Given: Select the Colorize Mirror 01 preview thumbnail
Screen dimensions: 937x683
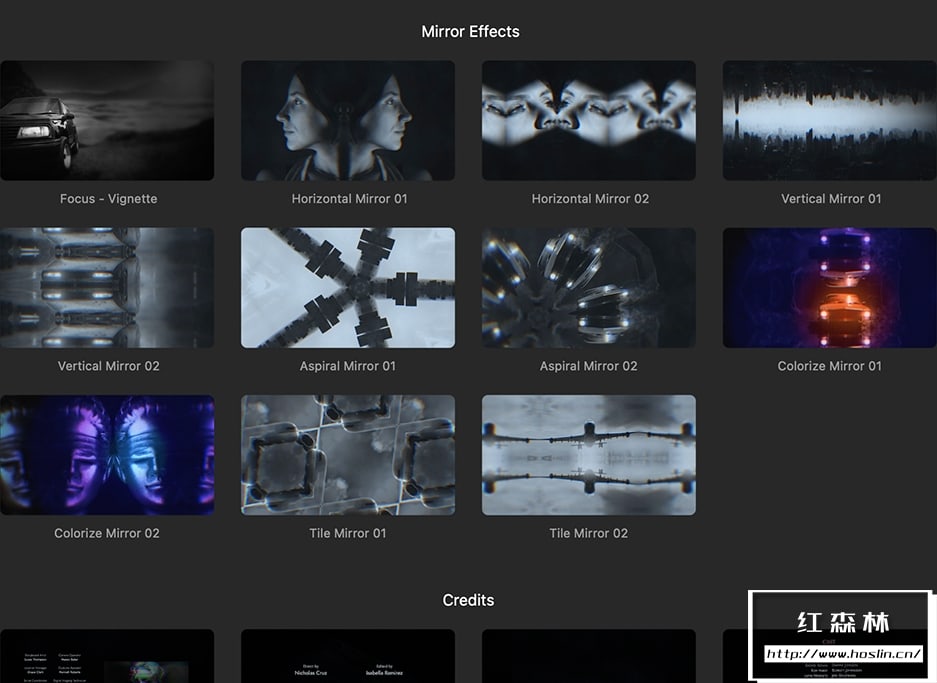Looking at the screenshot, I should (x=829, y=287).
